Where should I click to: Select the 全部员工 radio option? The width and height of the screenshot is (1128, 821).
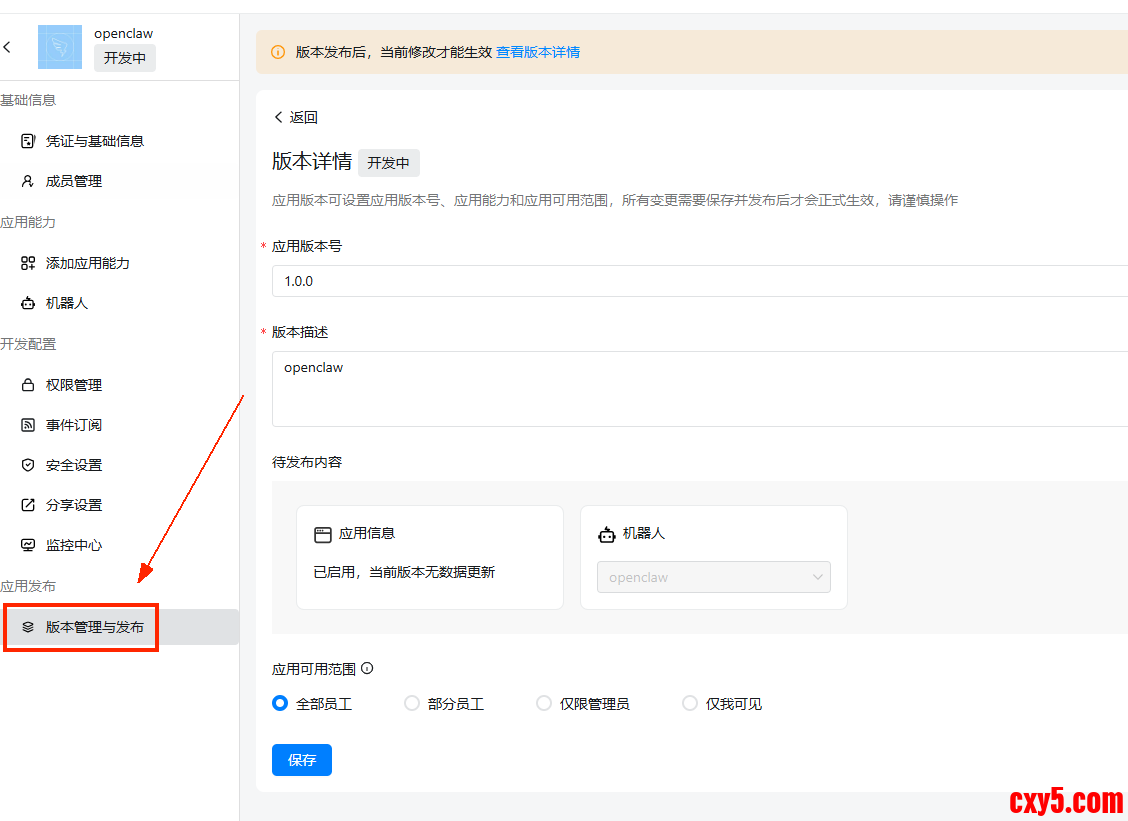tap(280, 704)
